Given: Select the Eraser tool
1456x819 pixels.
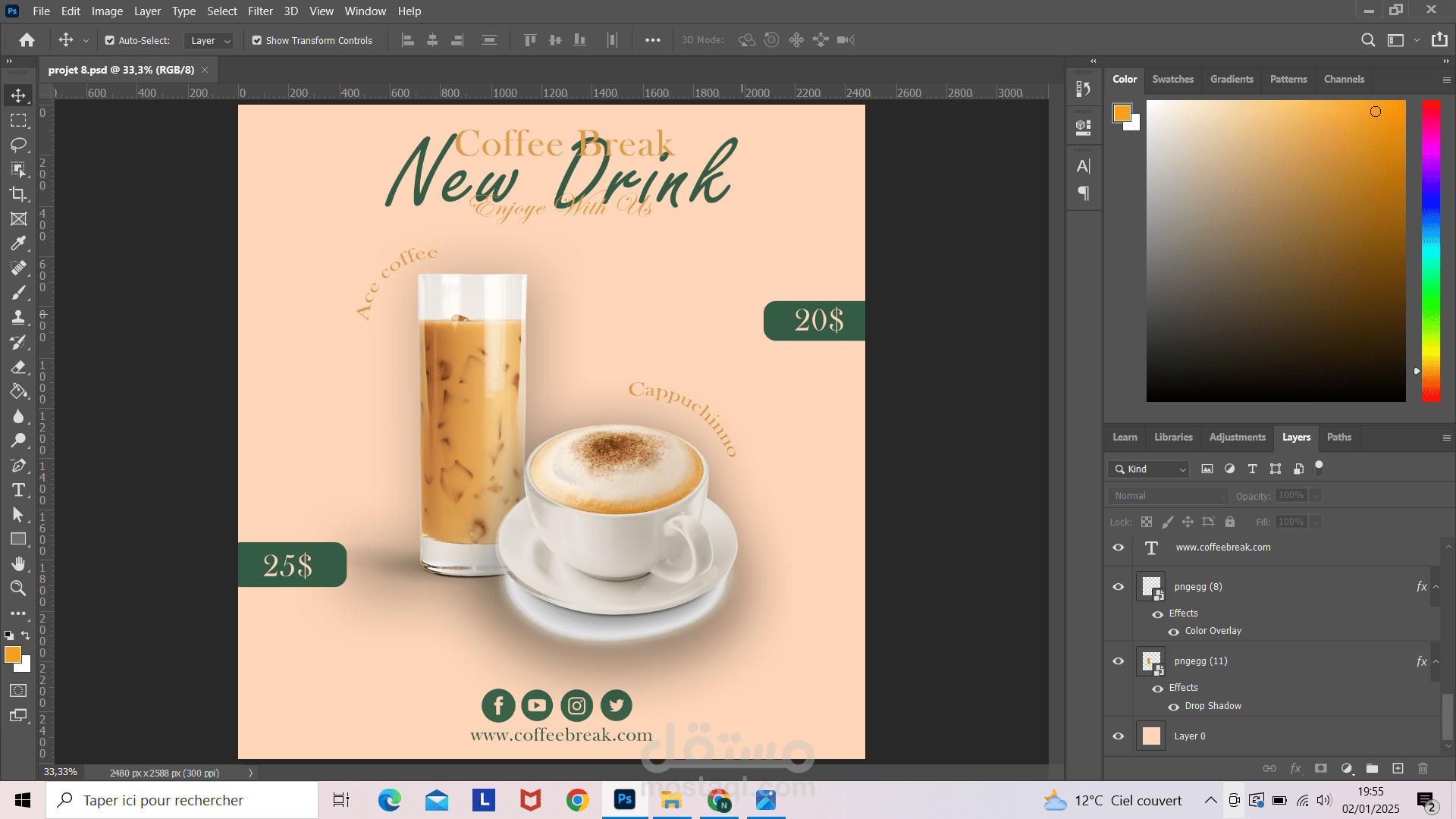Looking at the screenshot, I should point(18,367).
